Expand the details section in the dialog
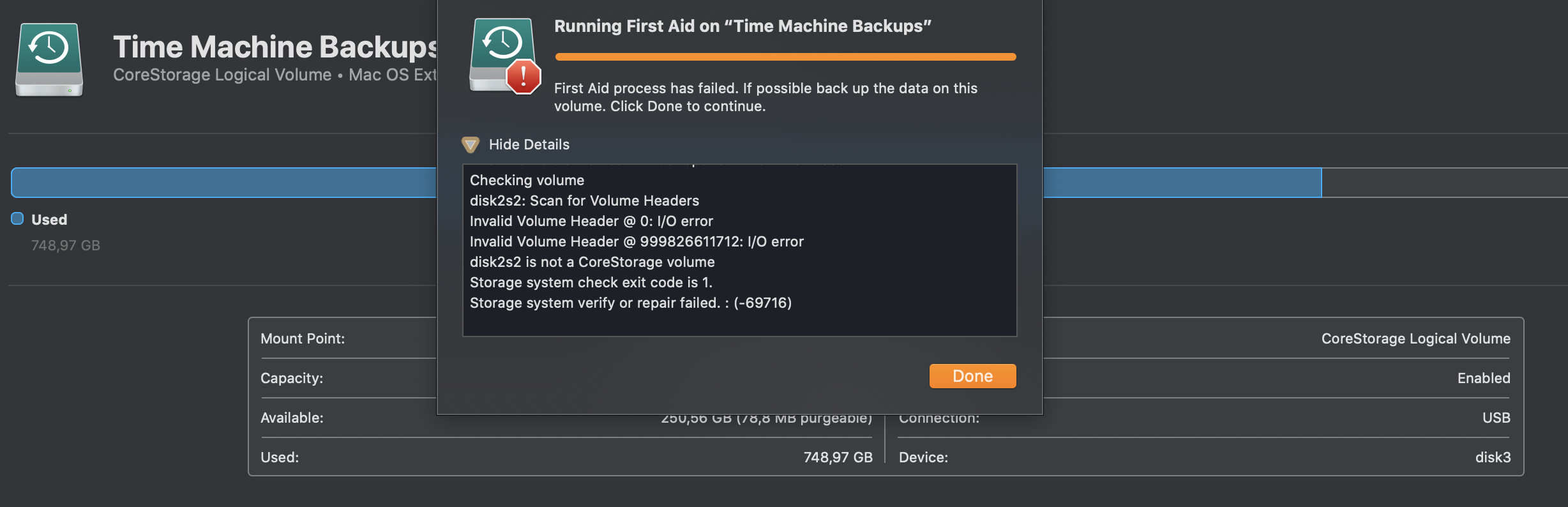1568x507 pixels. point(529,144)
